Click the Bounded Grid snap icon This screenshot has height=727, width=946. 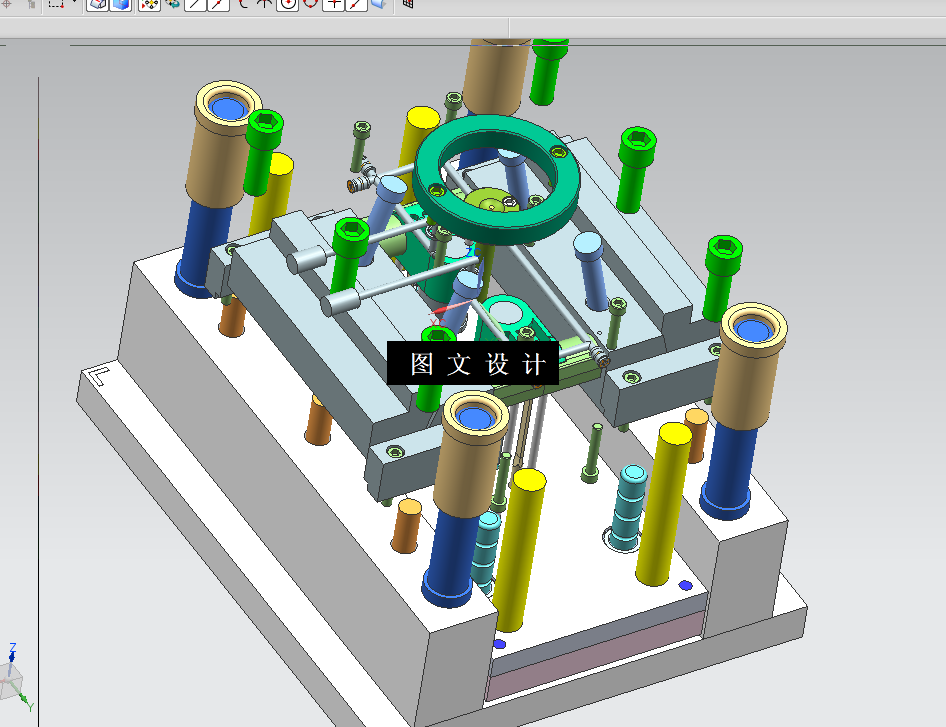[408, 4]
